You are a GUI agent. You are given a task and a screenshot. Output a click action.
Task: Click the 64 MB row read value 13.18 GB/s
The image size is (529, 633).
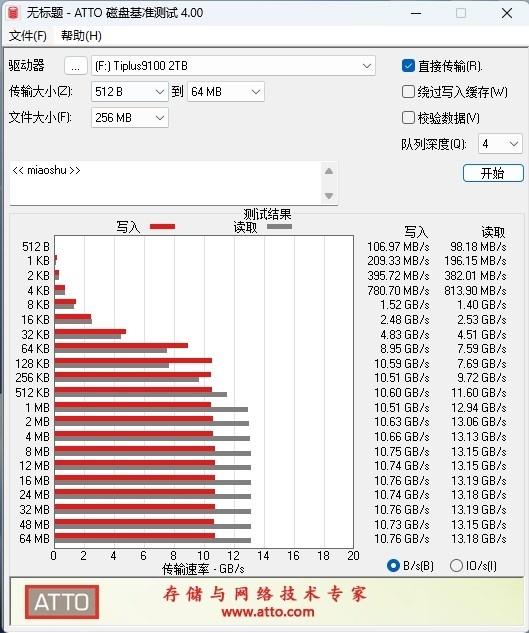(x=479, y=539)
